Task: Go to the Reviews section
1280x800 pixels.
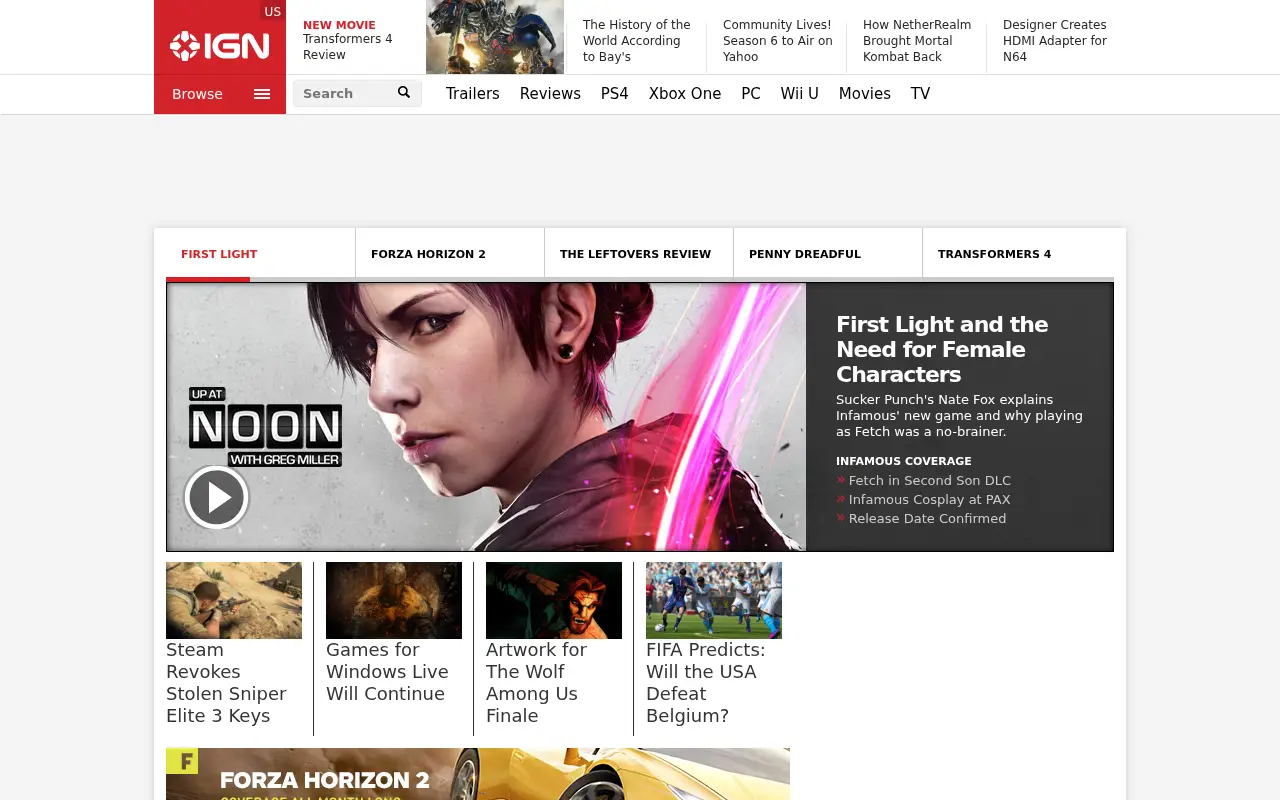Action: click(x=550, y=94)
